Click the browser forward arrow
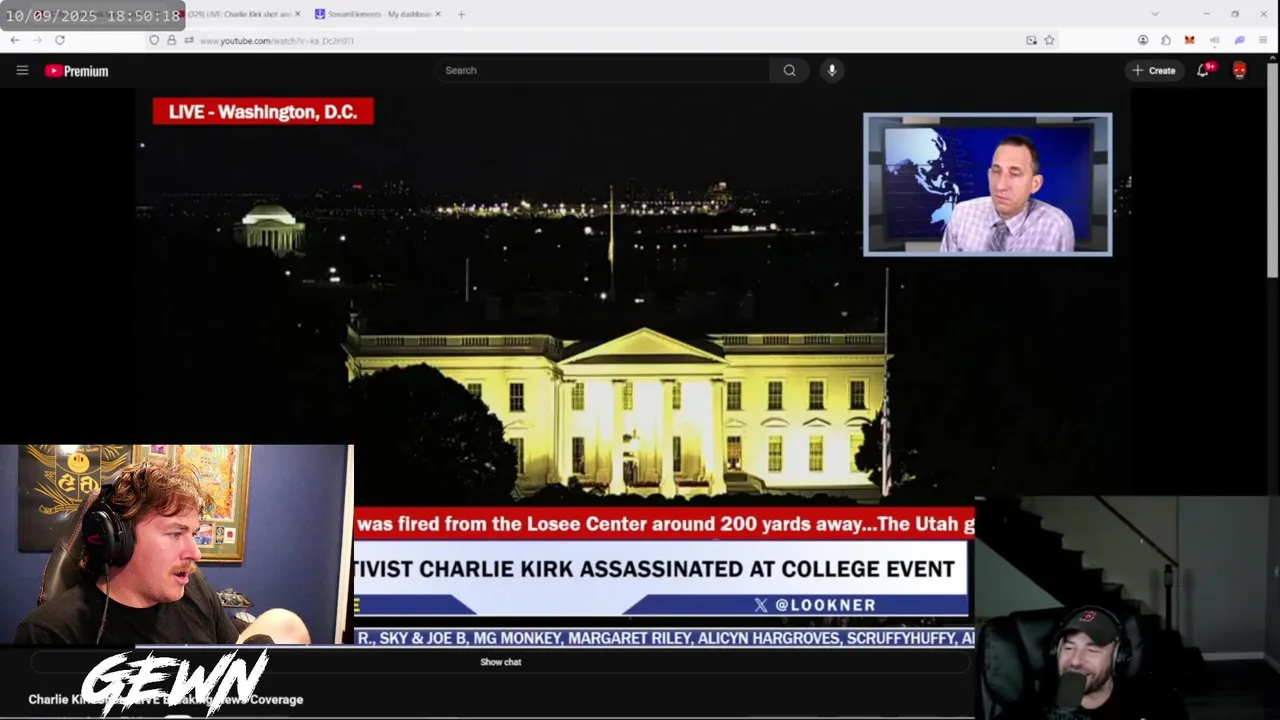 [37, 40]
